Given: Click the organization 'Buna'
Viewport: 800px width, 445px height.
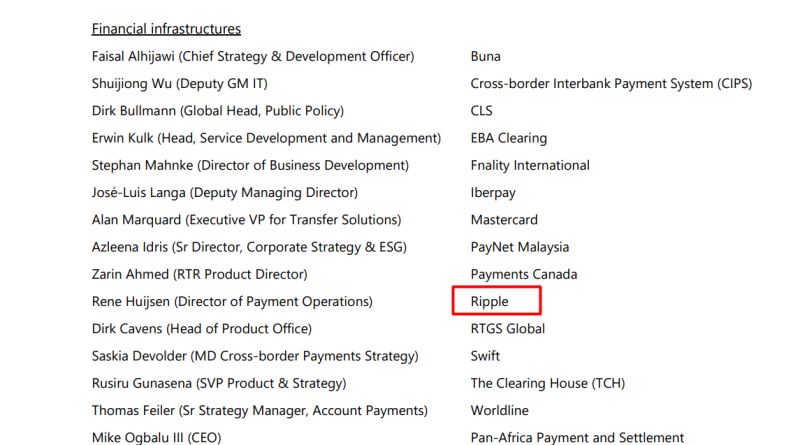Looking at the screenshot, I should 486,56.
